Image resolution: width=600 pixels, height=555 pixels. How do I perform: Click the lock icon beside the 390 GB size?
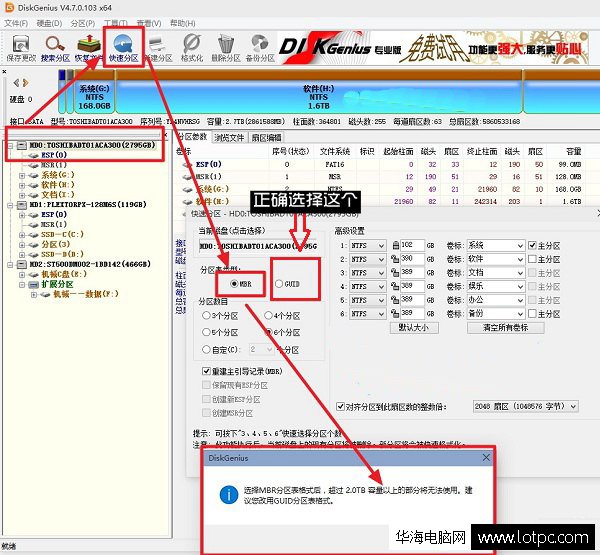click(395, 259)
